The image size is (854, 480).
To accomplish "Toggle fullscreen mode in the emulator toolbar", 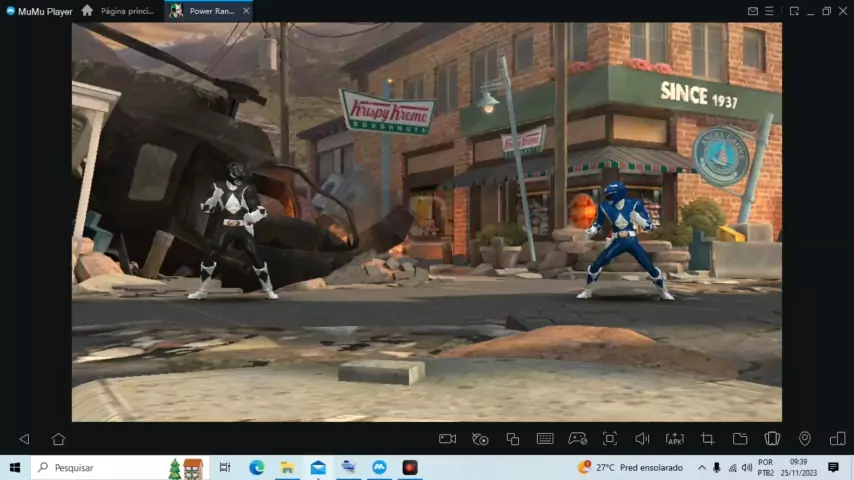I will 609,439.
